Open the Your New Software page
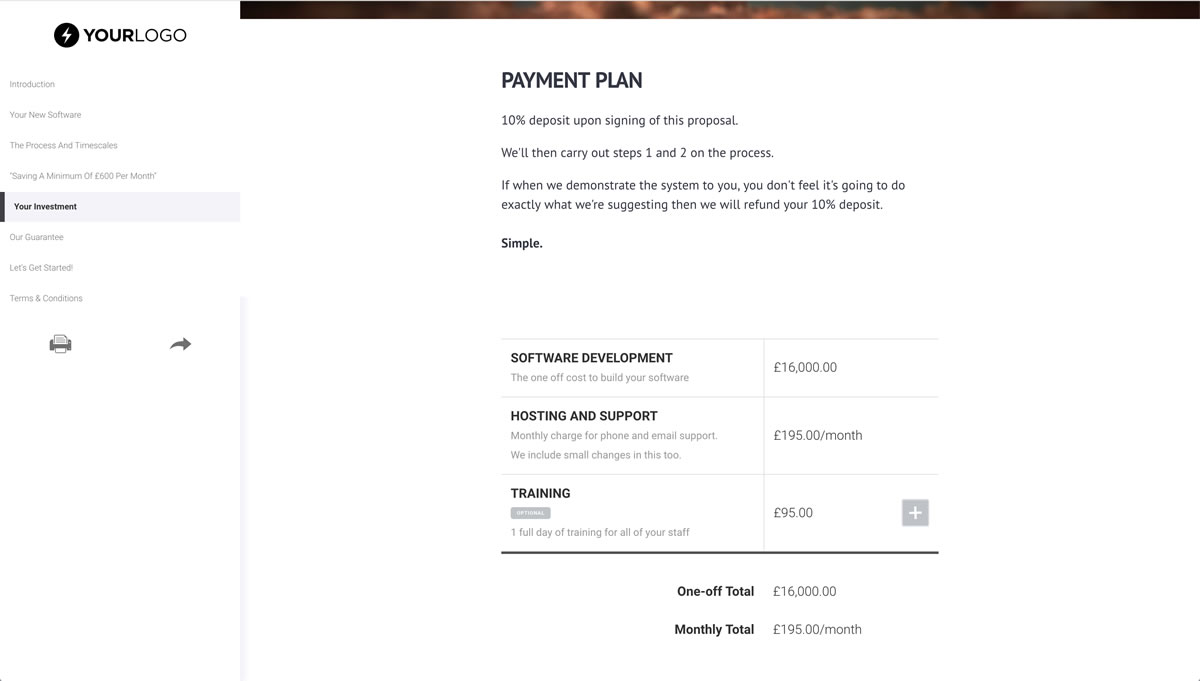Viewport: 1200px width, 681px height. pyautogui.click(x=45, y=114)
